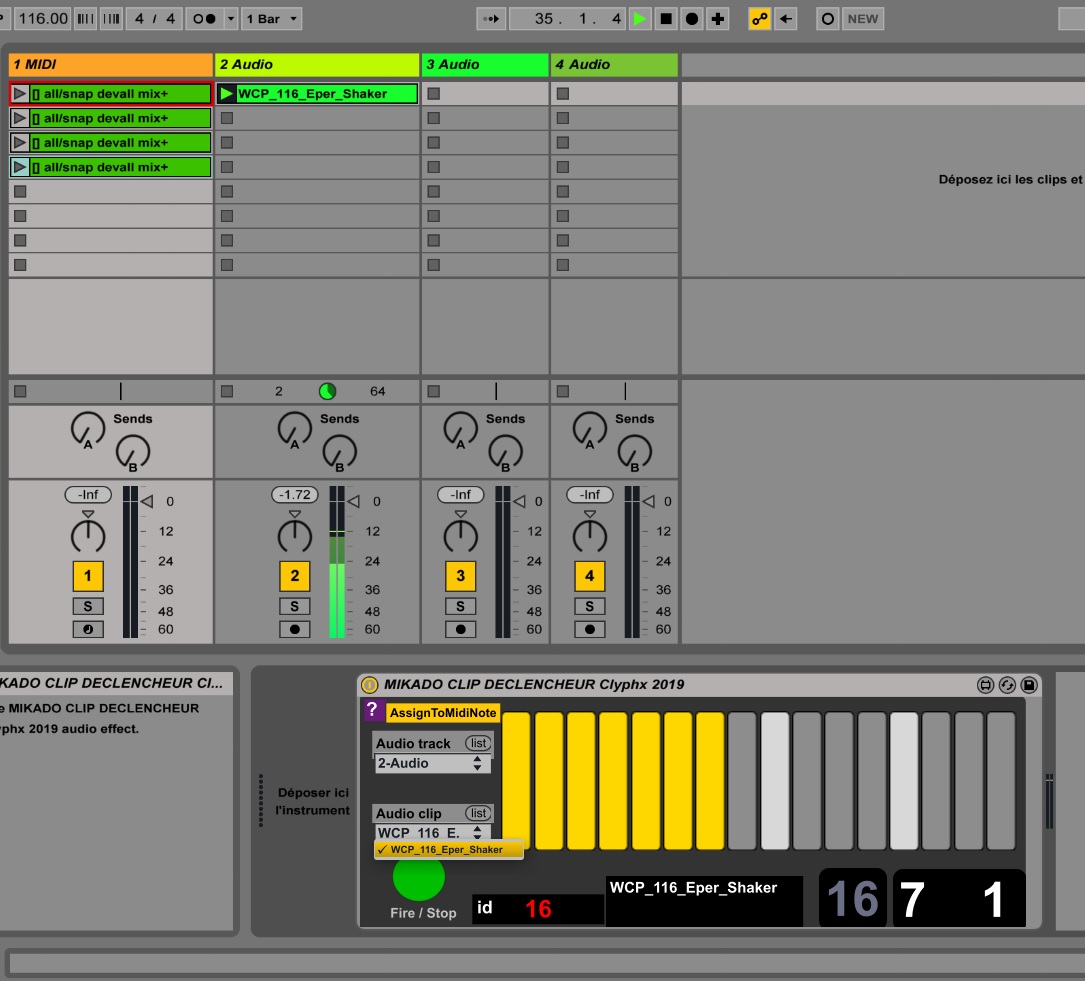Click the Arrangement Record button
Viewport: 1085px width, 981px height.
pyautogui.click(x=692, y=18)
